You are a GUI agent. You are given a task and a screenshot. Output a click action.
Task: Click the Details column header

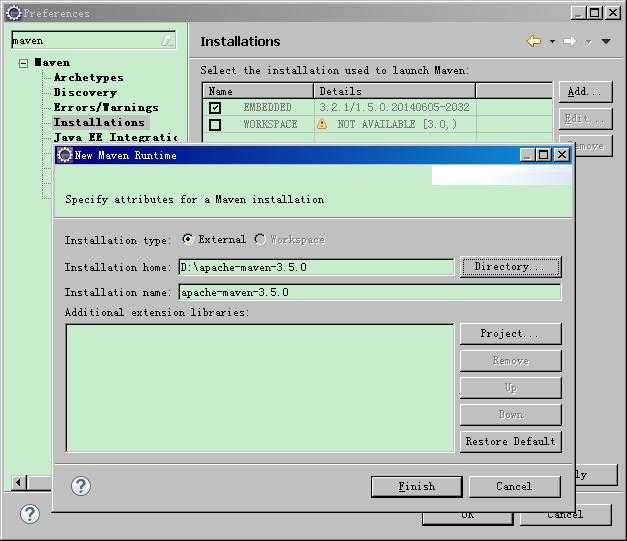tap(395, 91)
